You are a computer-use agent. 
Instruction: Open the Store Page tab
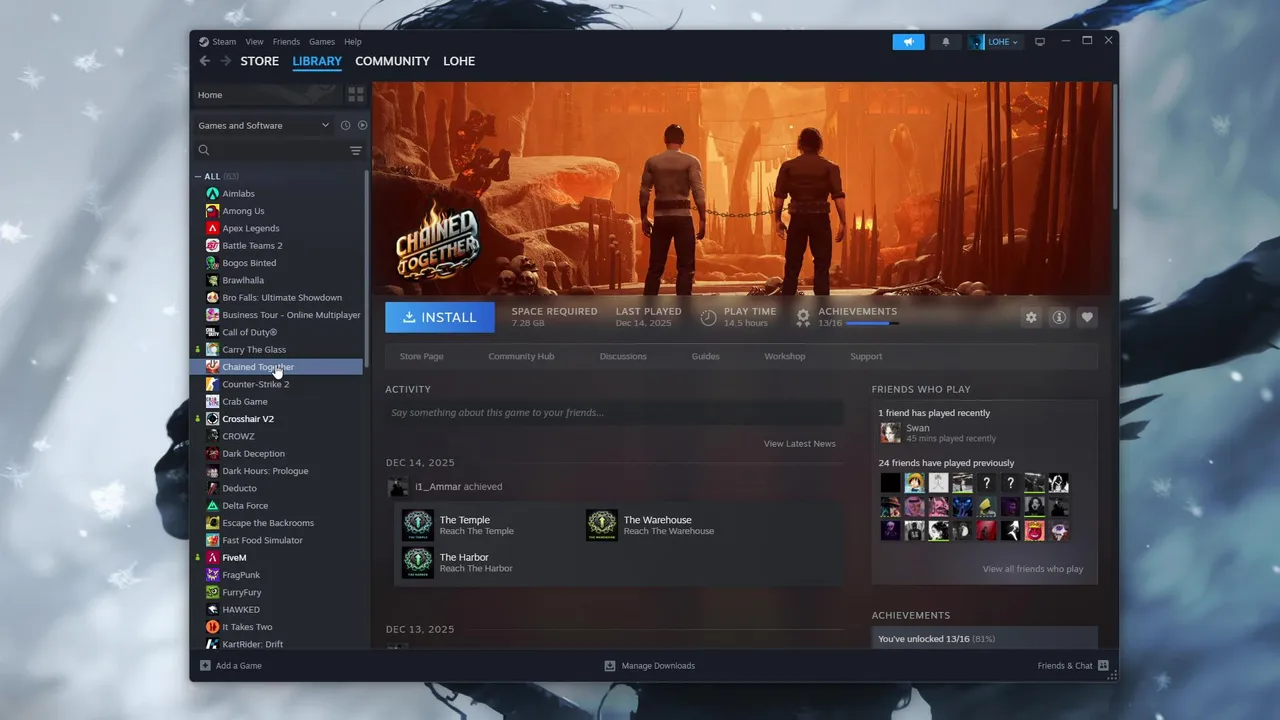[421, 357]
